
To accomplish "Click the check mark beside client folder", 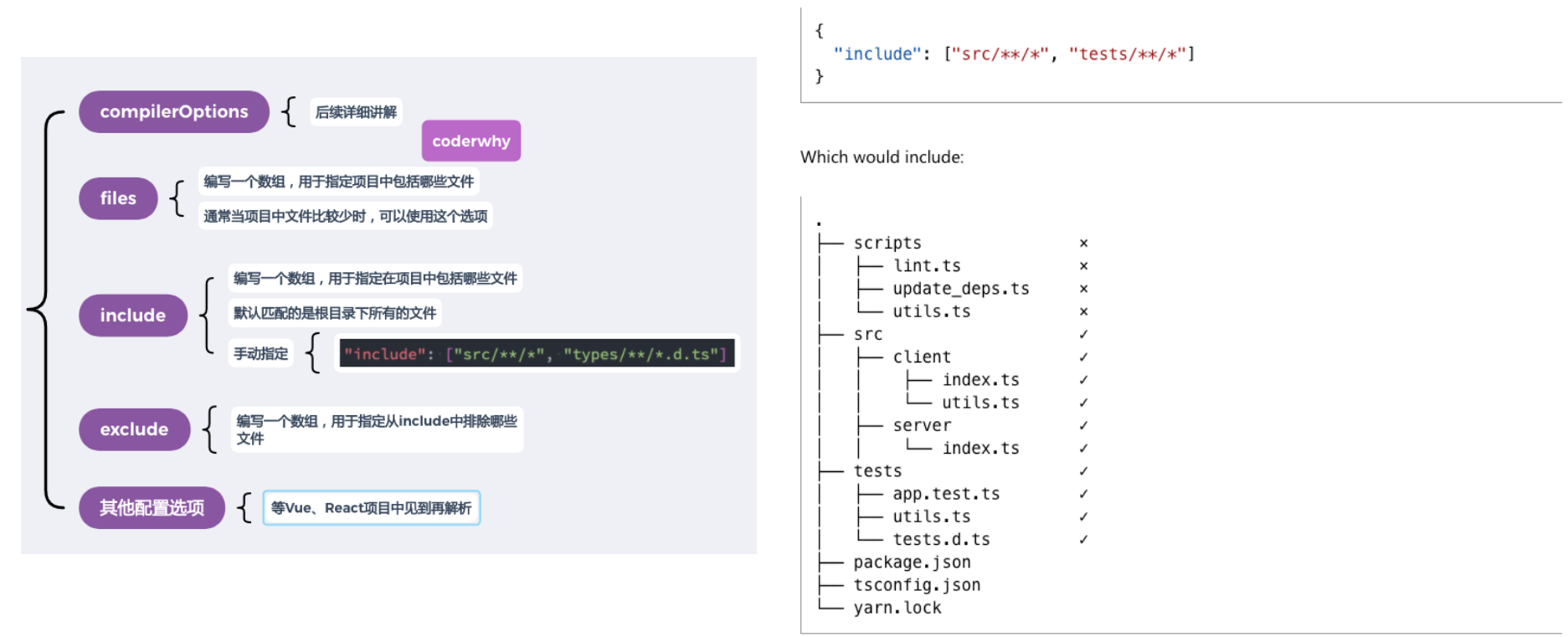I will 1083,357.
